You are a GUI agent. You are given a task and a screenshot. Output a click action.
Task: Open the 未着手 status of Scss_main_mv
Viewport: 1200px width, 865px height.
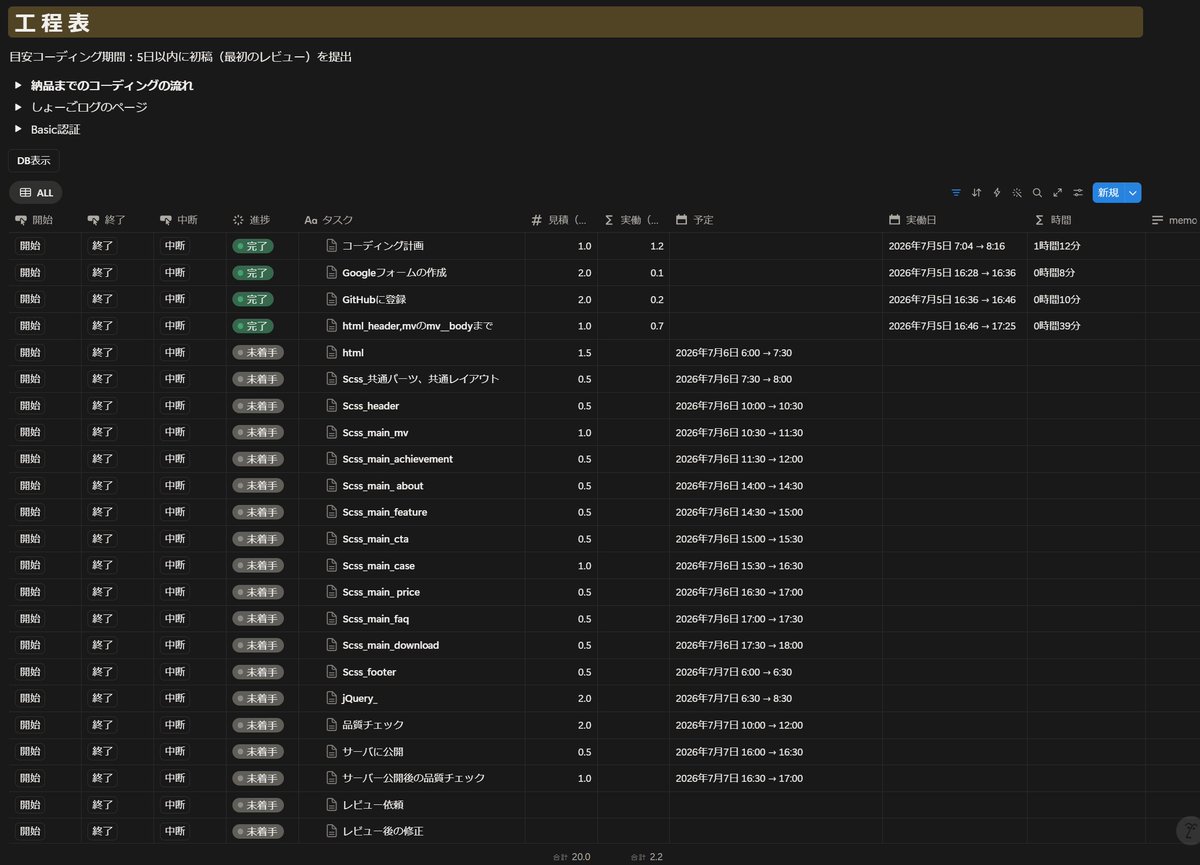point(258,432)
